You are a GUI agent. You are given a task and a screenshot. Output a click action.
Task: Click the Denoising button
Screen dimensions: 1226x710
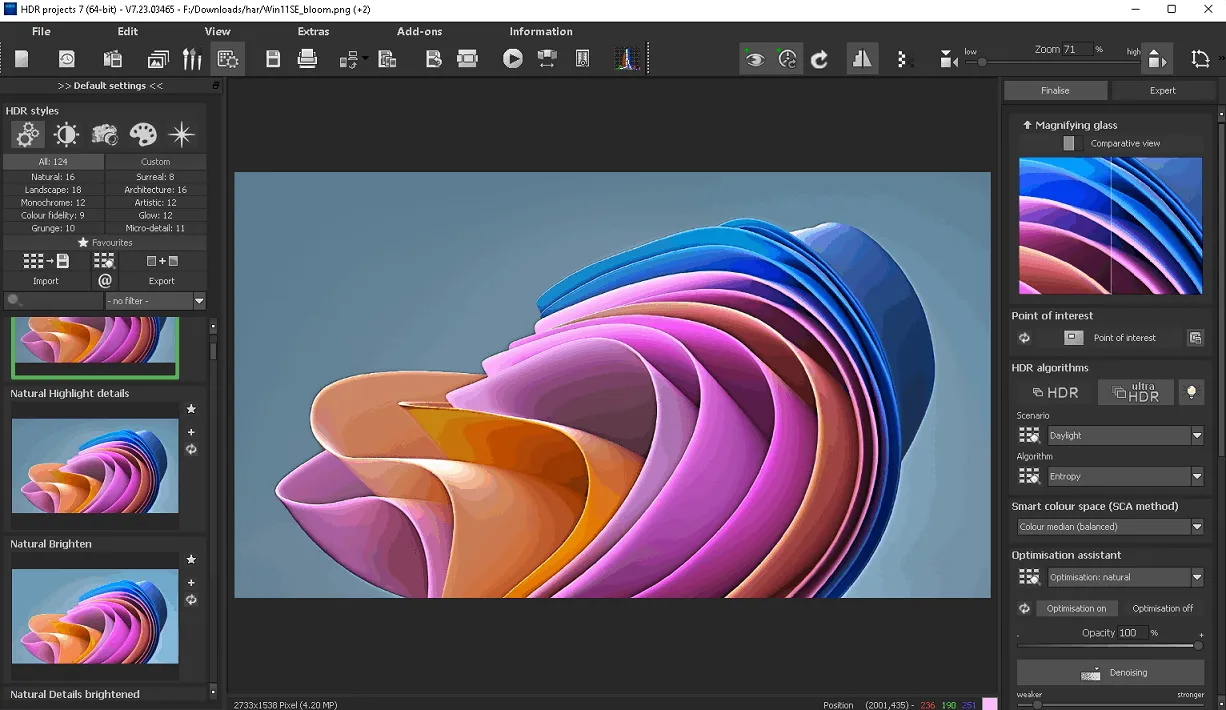[x=1110, y=673]
